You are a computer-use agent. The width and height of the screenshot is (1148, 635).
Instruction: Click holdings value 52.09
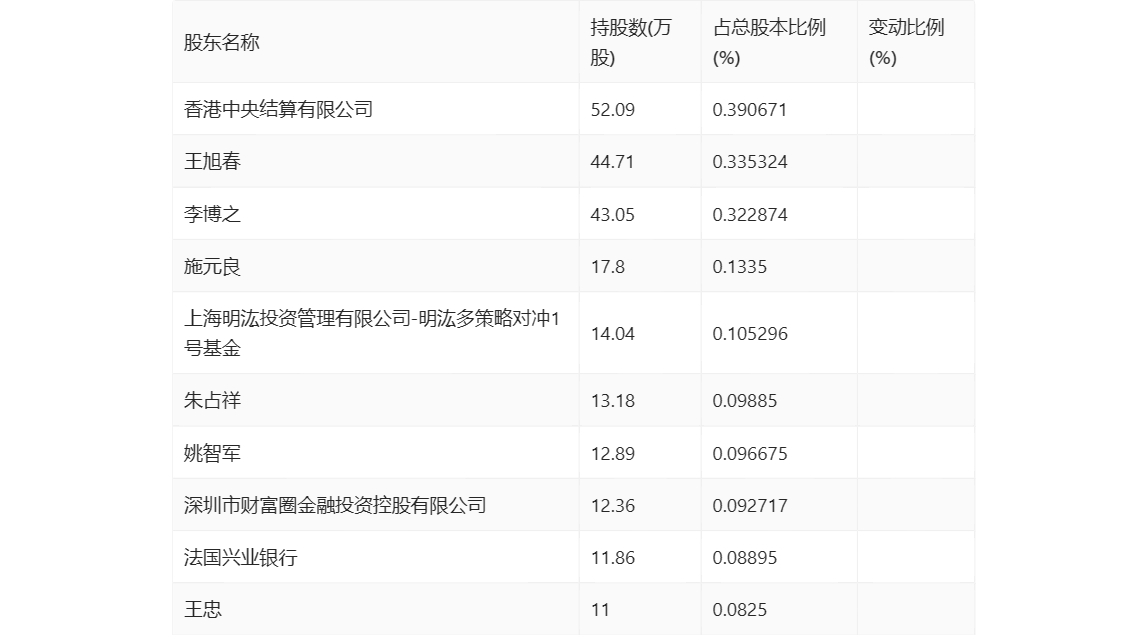click(613, 110)
